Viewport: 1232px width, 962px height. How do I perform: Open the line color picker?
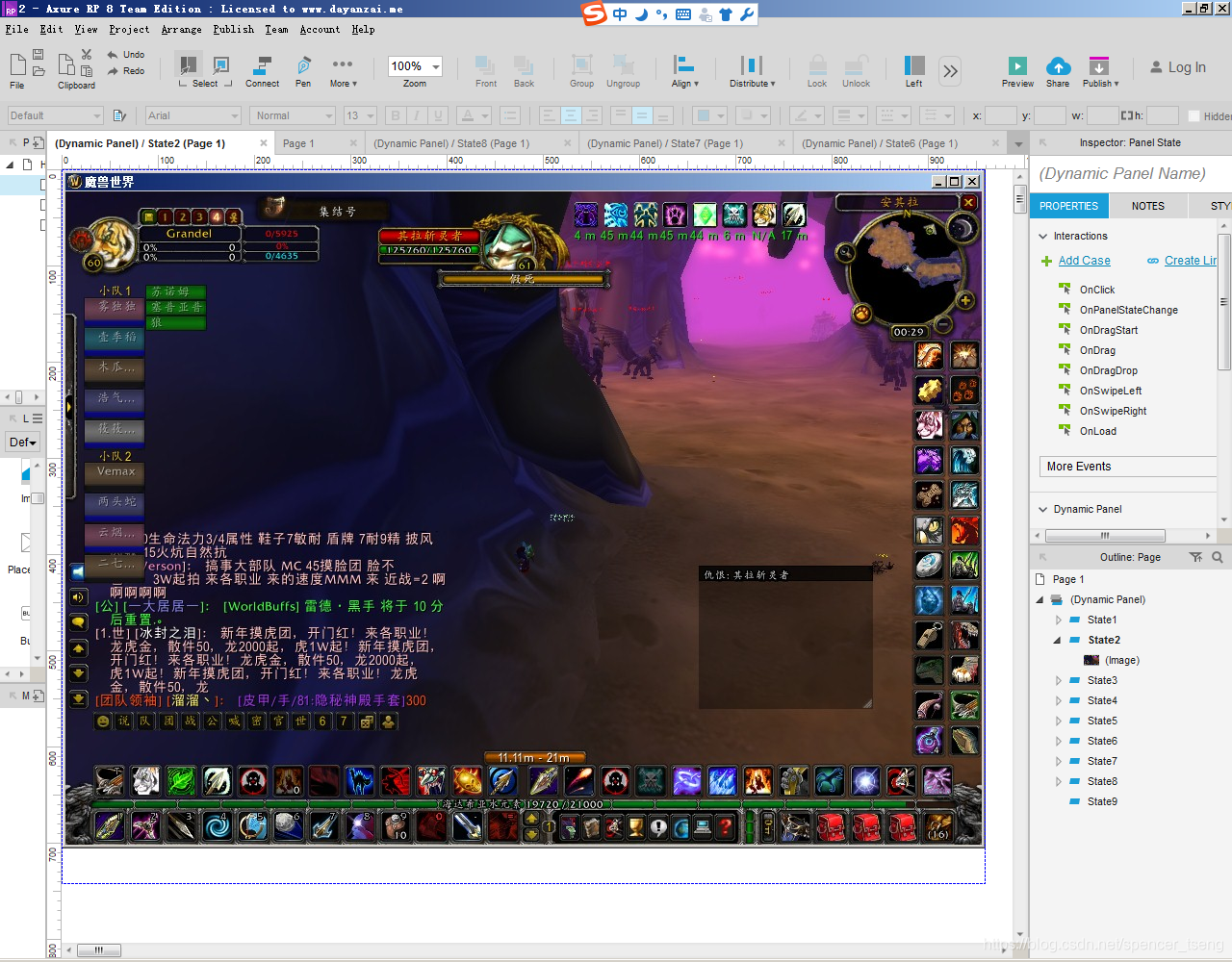tap(807, 115)
